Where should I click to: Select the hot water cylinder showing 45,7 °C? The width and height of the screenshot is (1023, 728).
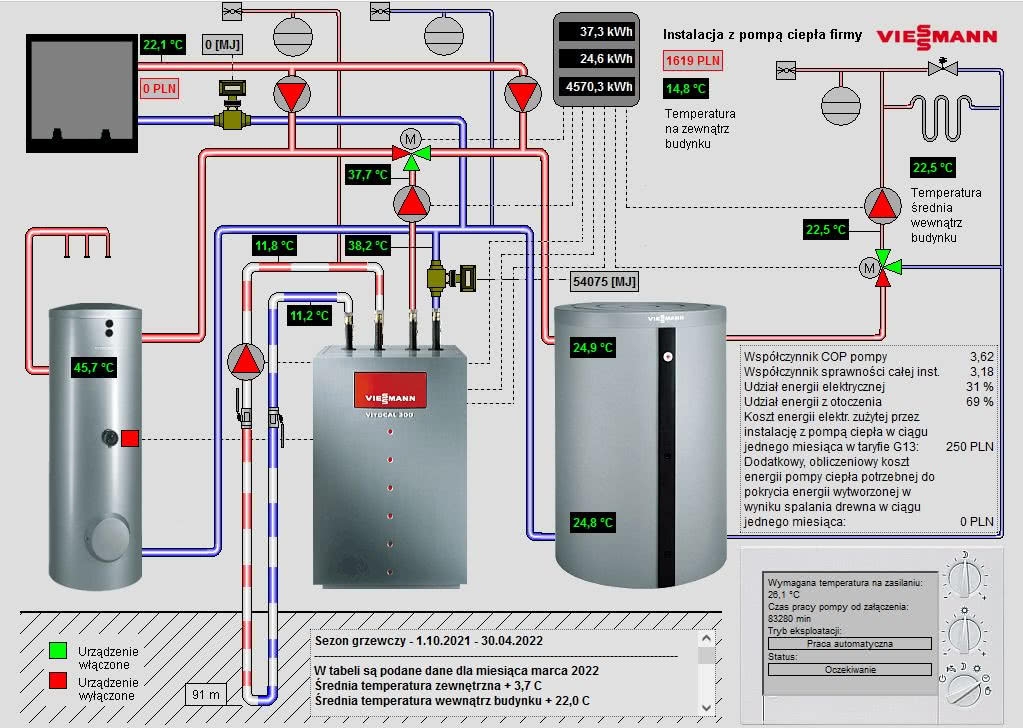(x=95, y=446)
